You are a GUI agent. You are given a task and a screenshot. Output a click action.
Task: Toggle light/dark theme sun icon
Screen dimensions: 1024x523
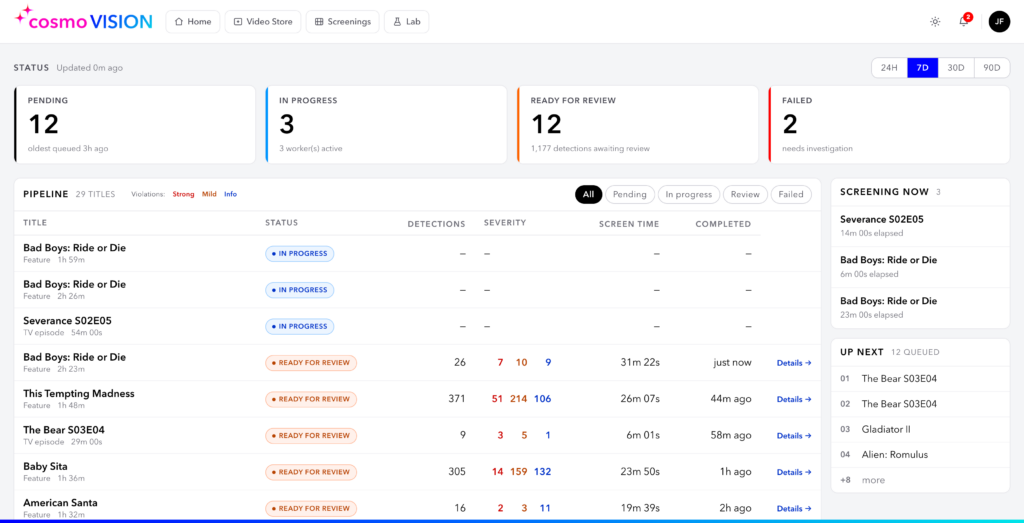[x=935, y=22]
